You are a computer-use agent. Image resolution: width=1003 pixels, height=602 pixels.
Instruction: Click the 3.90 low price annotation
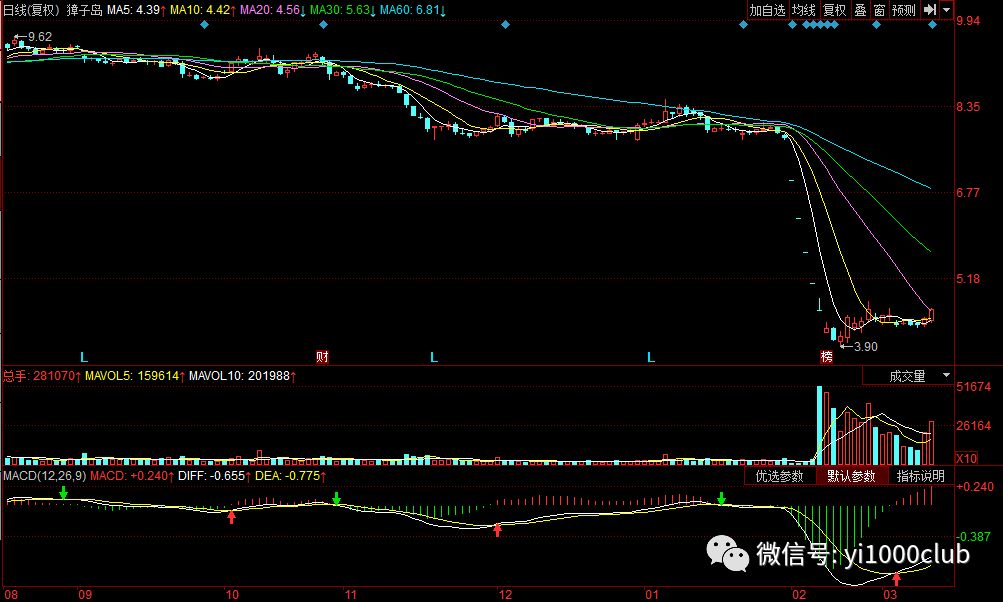[865, 347]
